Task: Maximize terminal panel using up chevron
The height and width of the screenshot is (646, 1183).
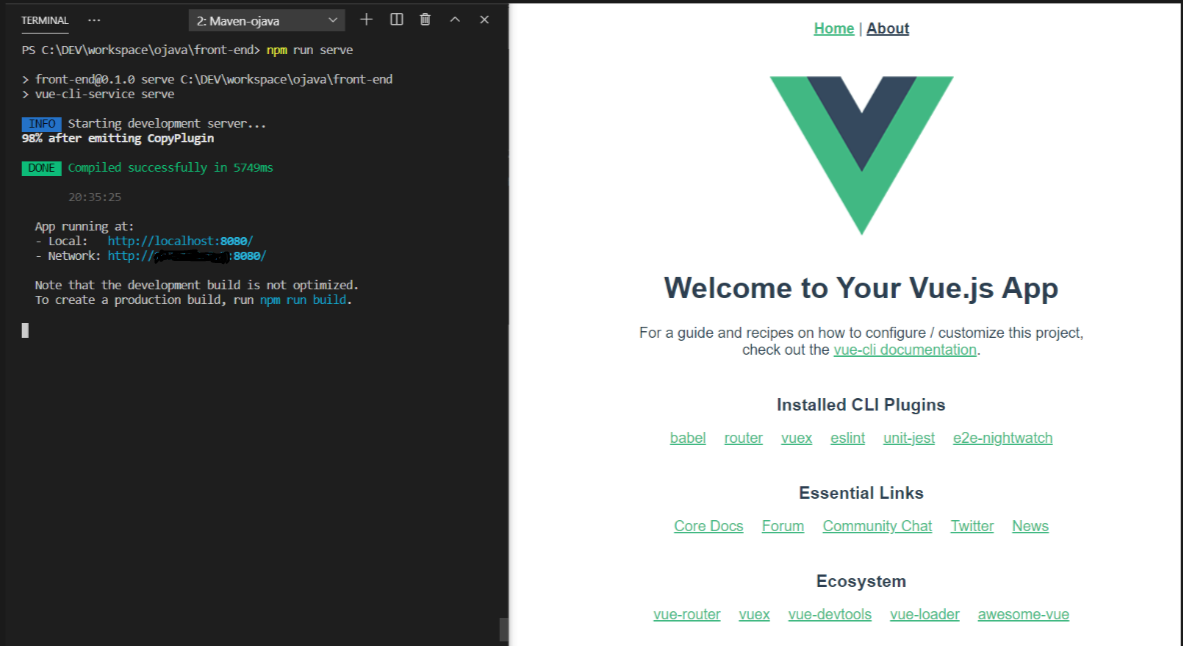Action: 455,20
